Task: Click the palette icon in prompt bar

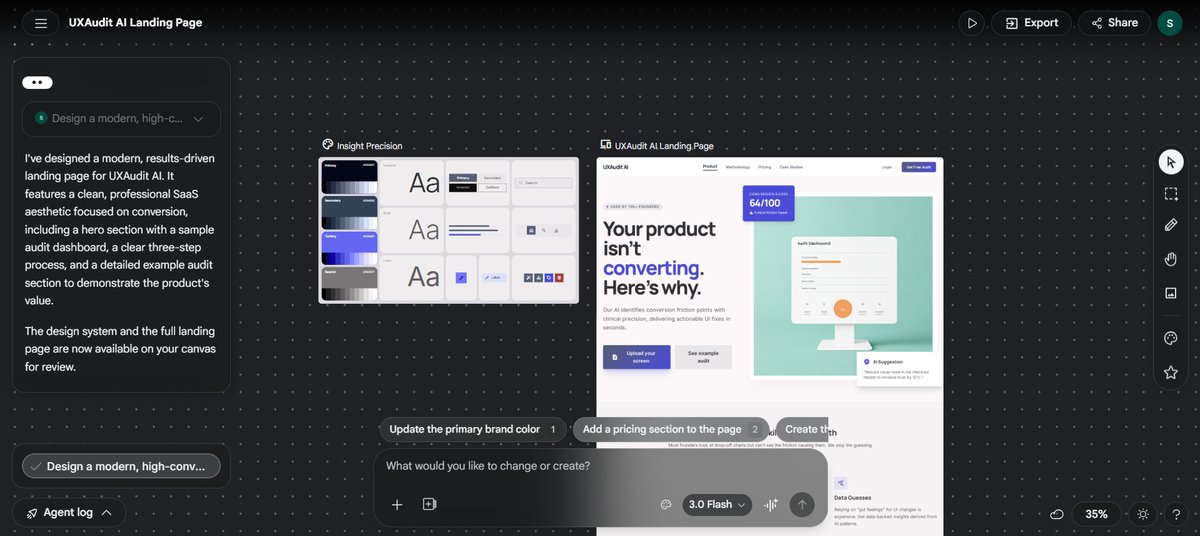Action: (x=666, y=505)
